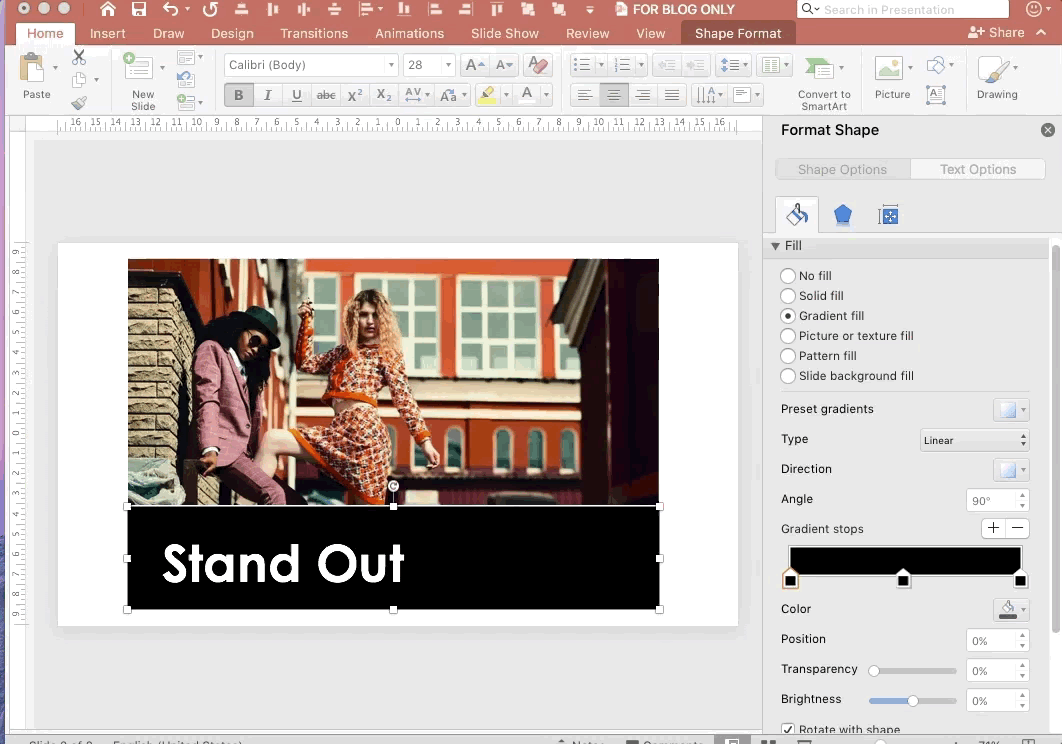Open the Preset gradients dropdown
This screenshot has width=1062, height=744.
click(1011, 410)
